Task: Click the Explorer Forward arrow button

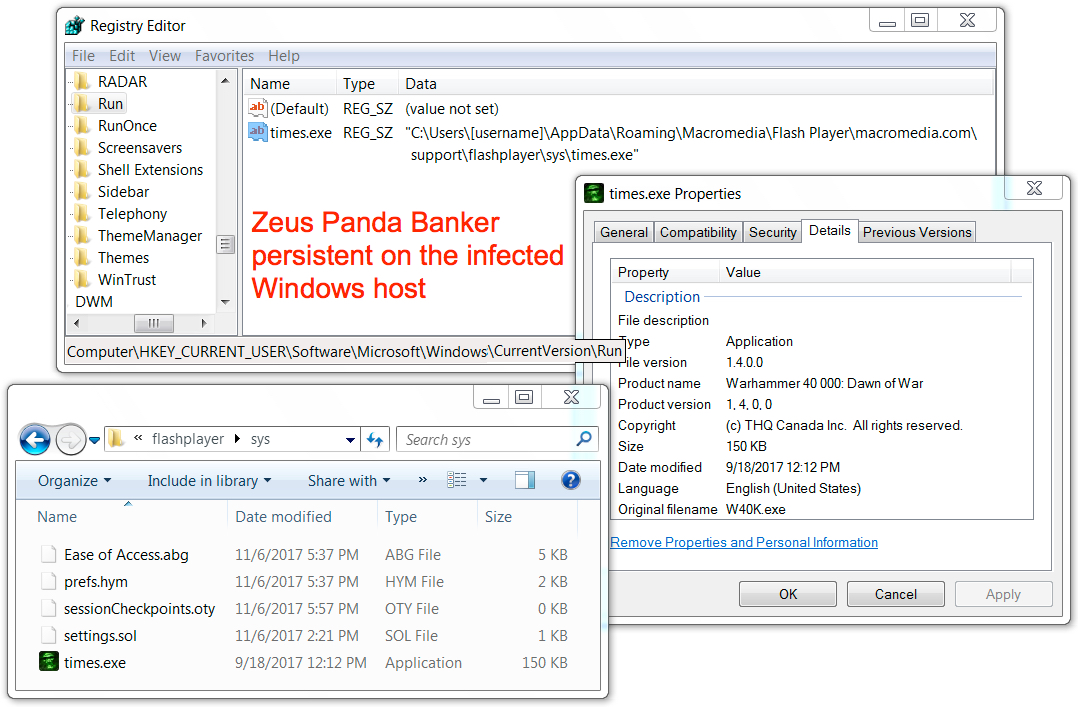Action: pyautogui.click(x=70, y=439)
